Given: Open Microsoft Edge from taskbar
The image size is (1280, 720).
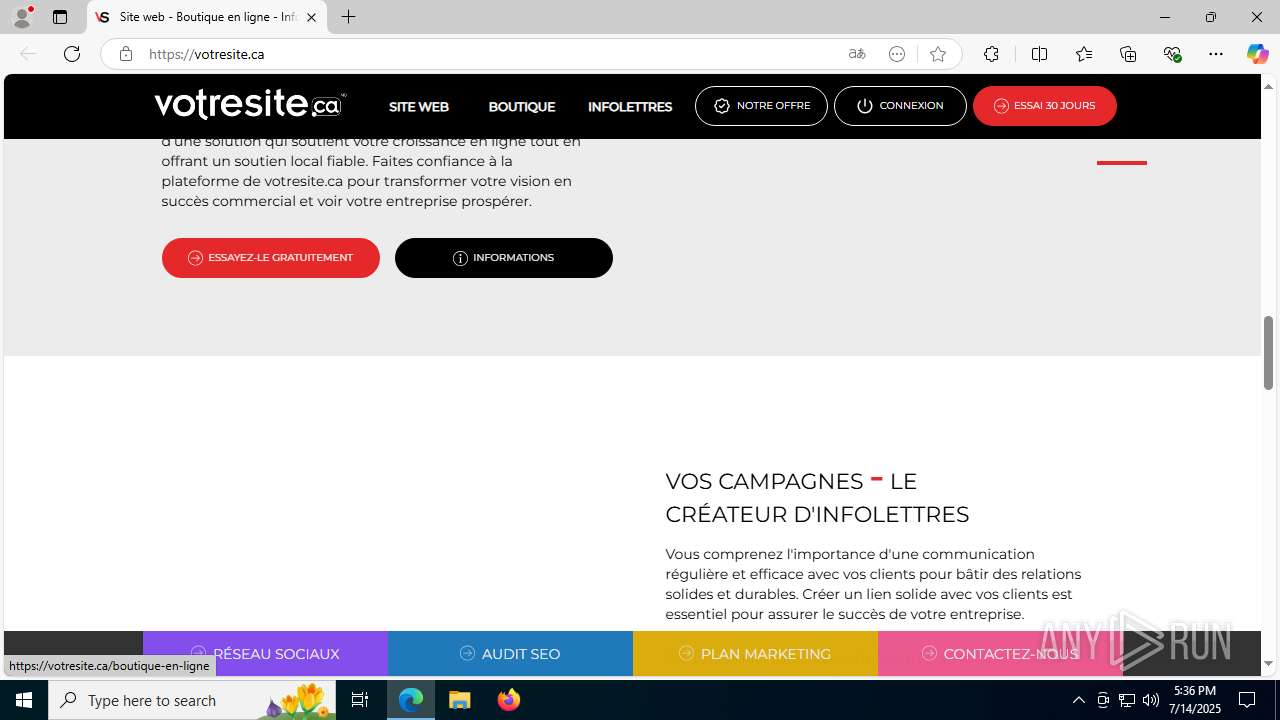Looking at the screenshot, I should (411, 700).
